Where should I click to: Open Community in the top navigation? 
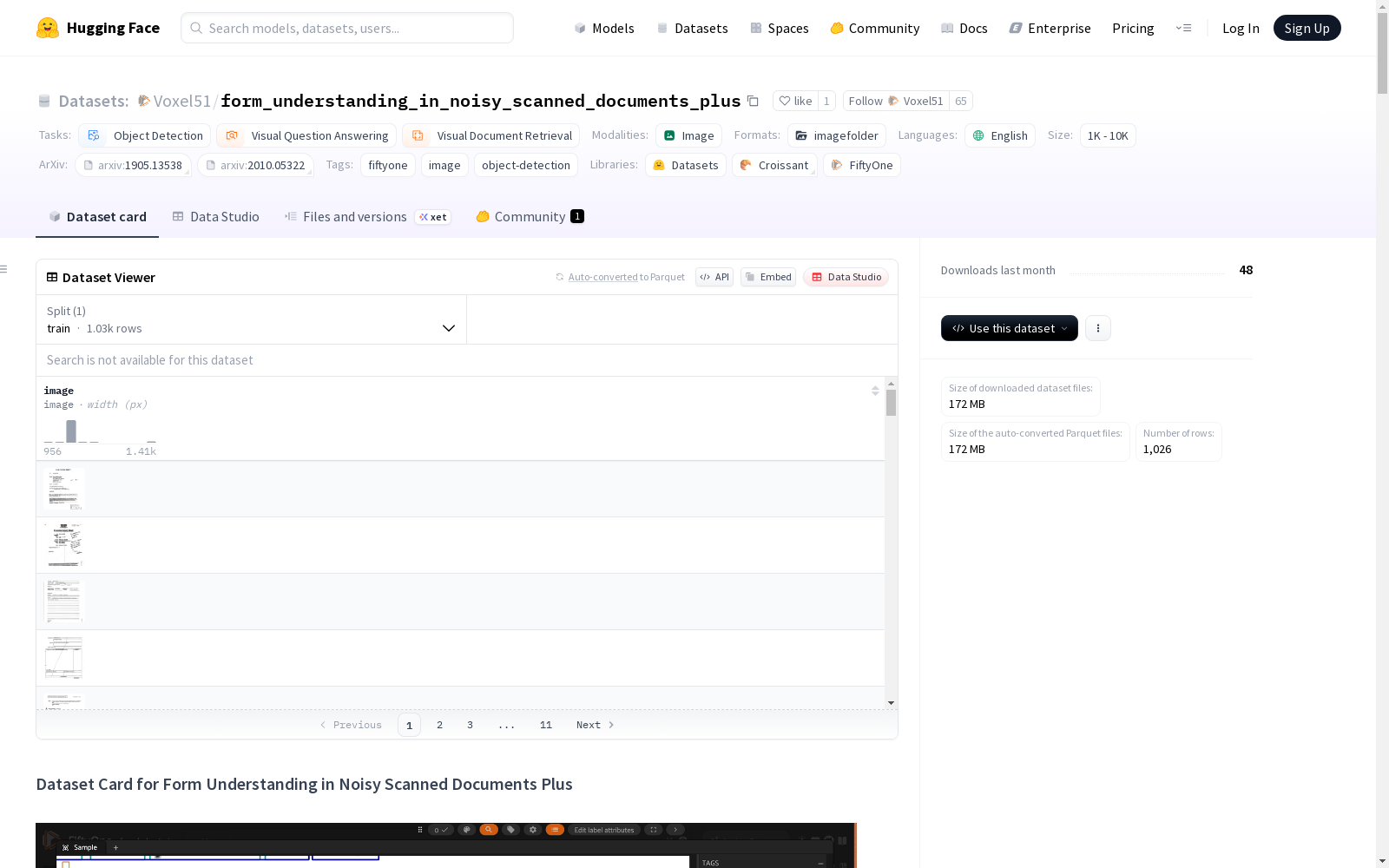pyautogui.click(x=875, y=28)
